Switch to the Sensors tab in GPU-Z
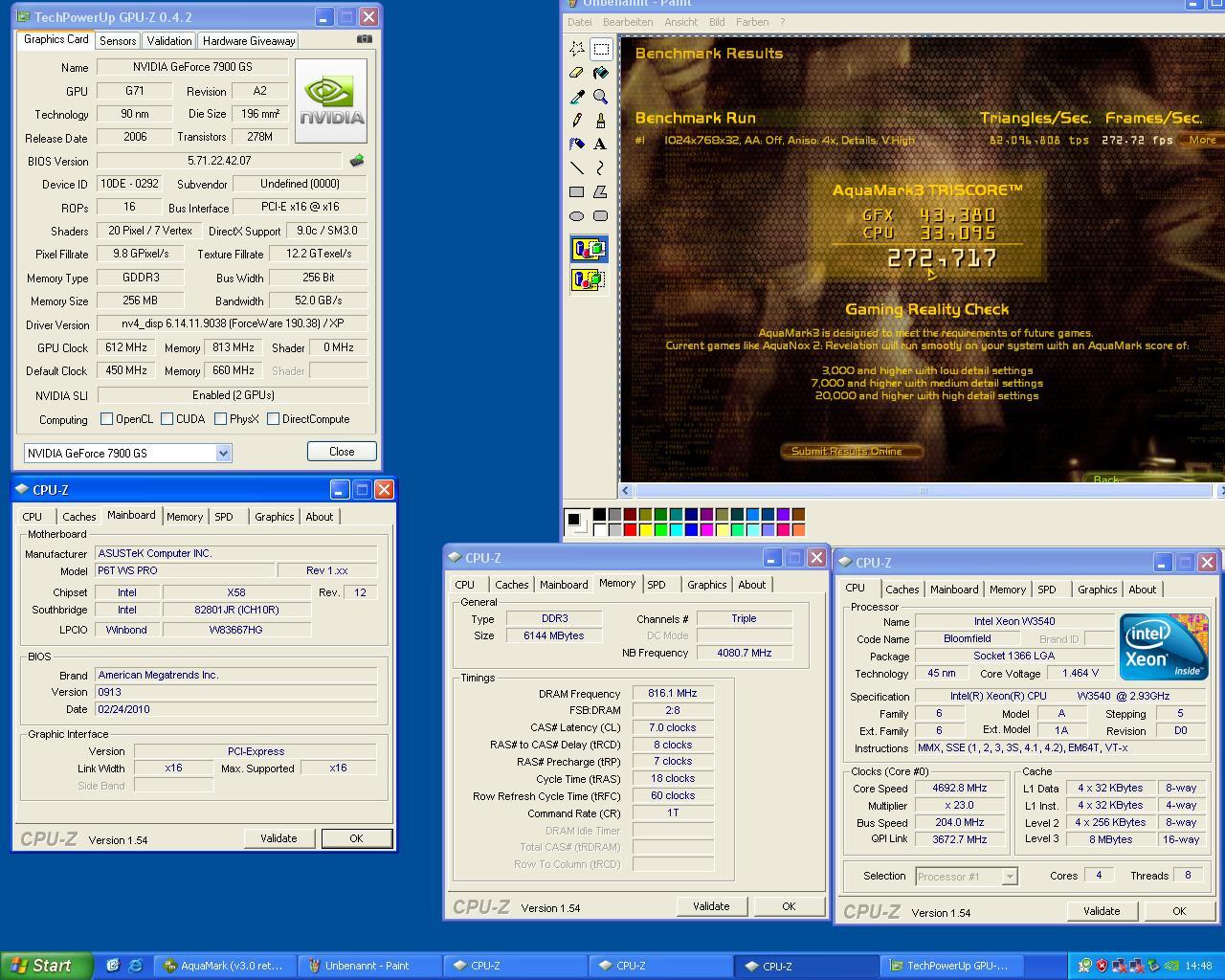 click(118, 40)
